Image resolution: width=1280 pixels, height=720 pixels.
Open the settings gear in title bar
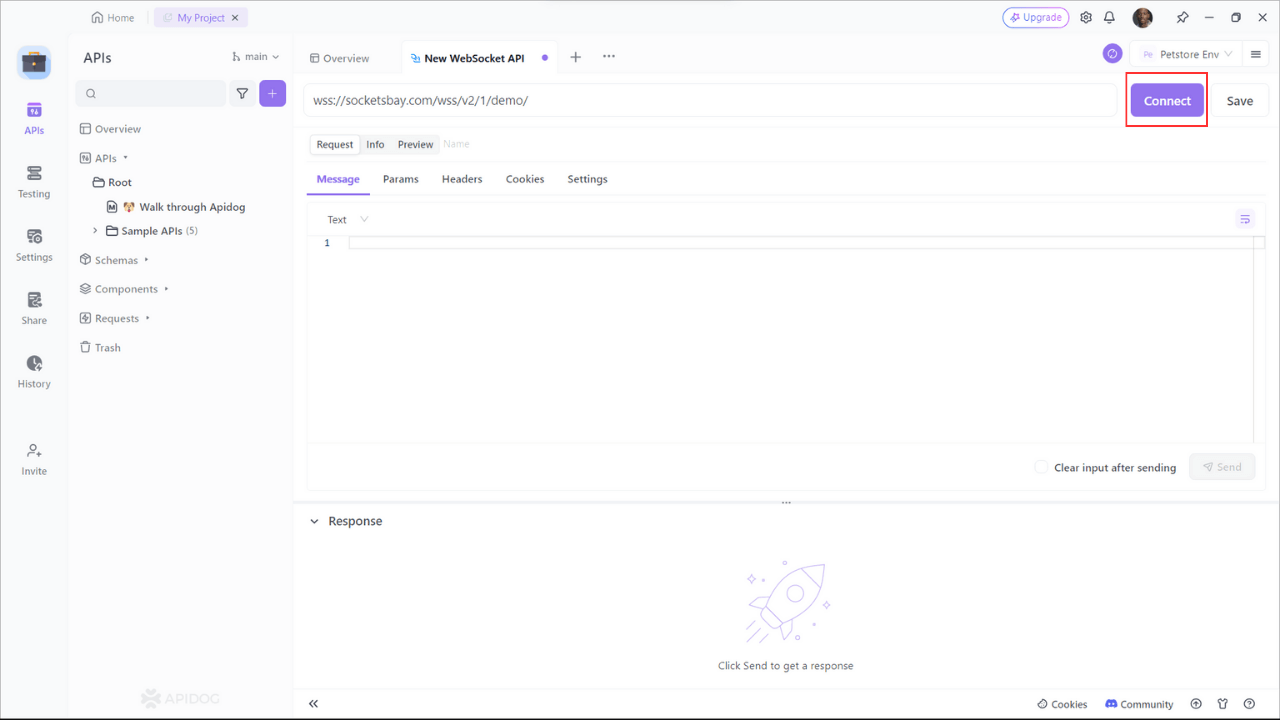click(x=1086, y=17)
